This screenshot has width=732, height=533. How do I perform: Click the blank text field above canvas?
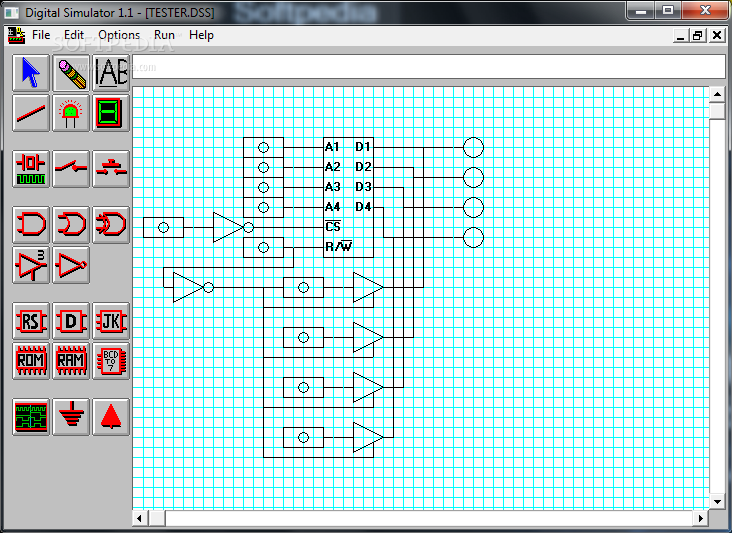[429, 67]
